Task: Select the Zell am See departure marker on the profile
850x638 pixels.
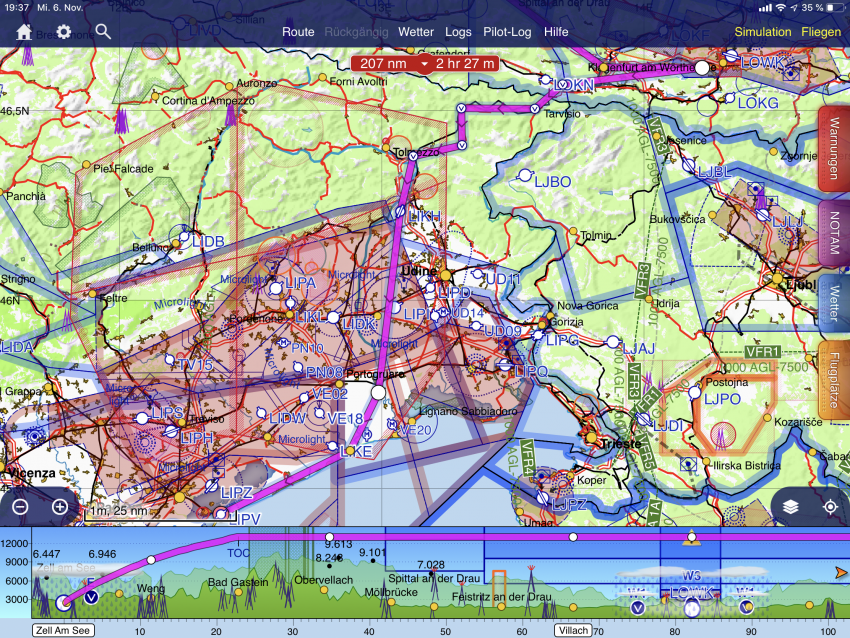Action: point(65,602)
